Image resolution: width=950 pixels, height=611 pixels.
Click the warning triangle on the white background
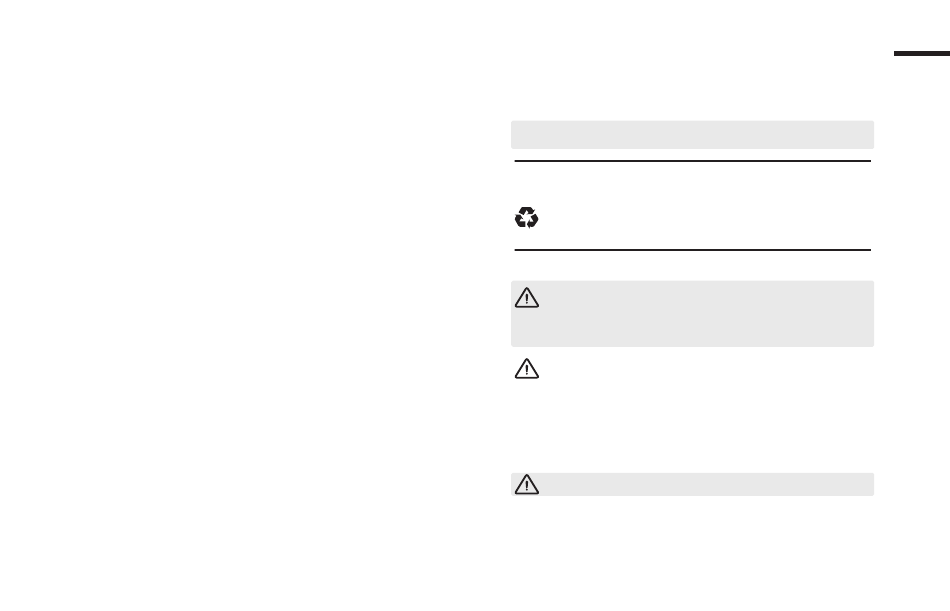(527, 369)
